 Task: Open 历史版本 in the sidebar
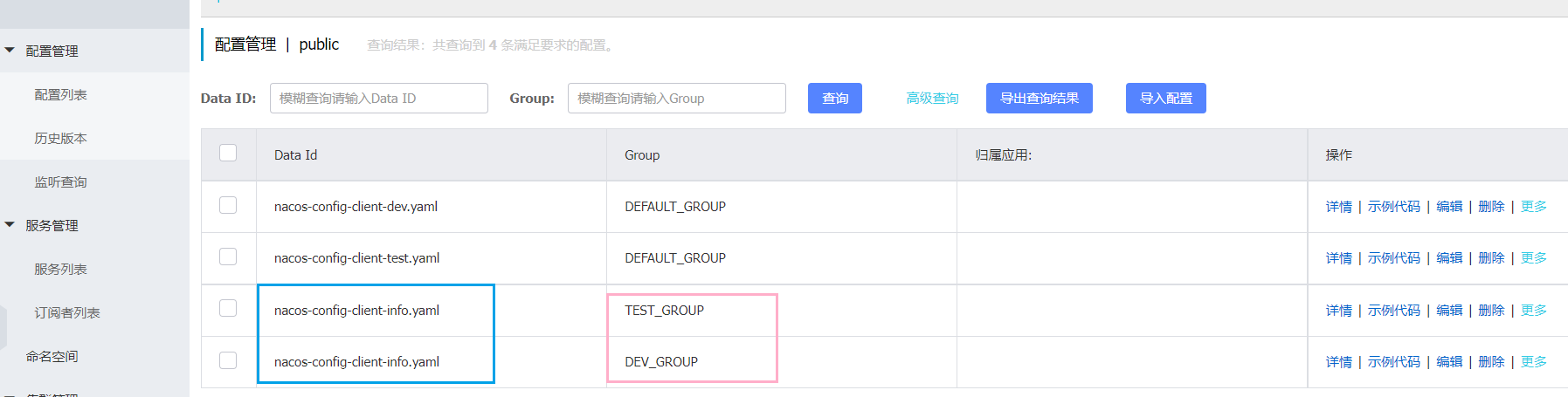(x=60, y=138)
